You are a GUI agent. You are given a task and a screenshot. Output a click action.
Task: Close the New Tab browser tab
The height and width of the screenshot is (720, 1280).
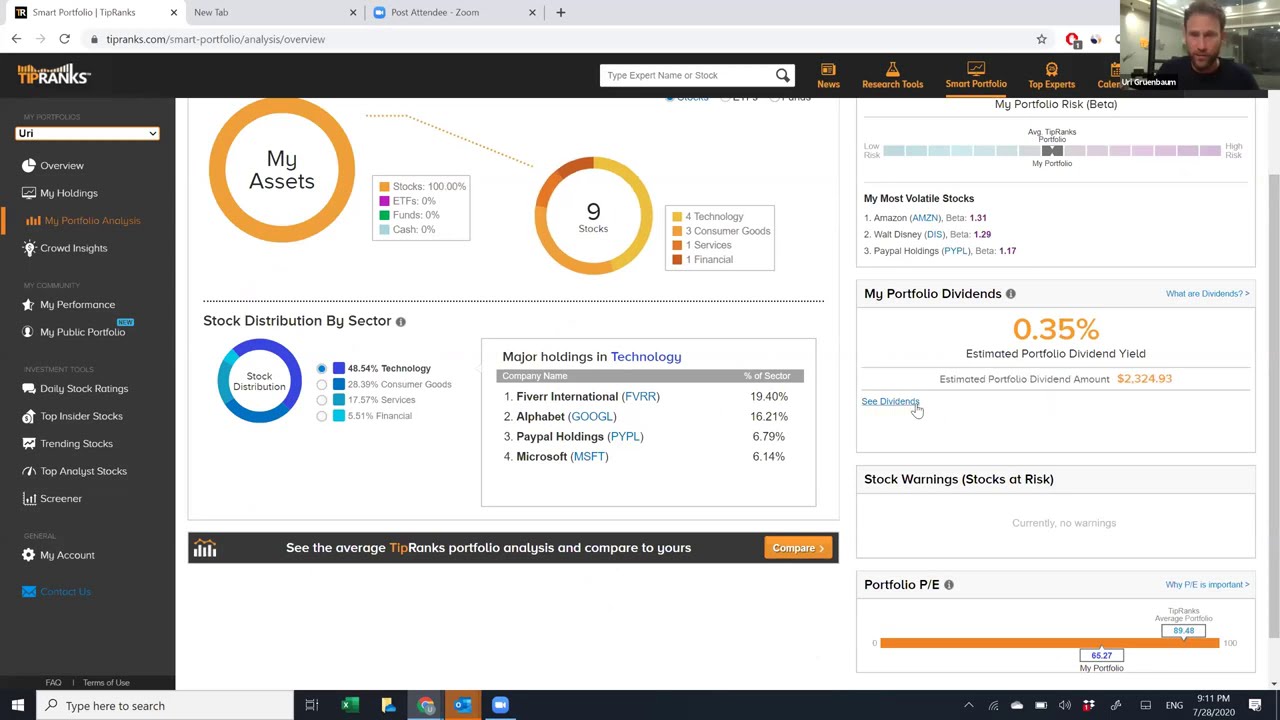(x=353, y=12)
